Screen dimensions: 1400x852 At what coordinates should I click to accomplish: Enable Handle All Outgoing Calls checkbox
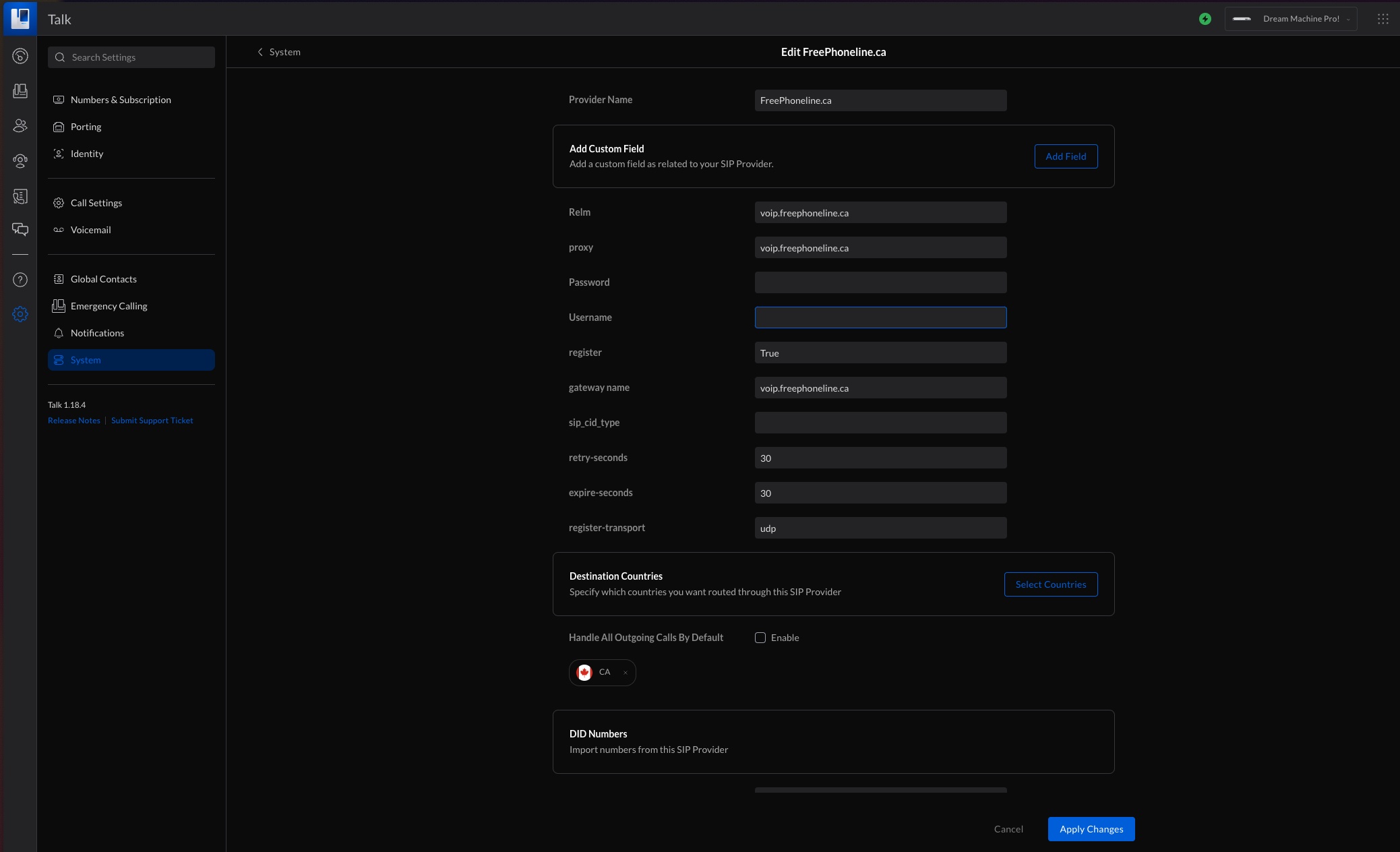click(760, 638)
